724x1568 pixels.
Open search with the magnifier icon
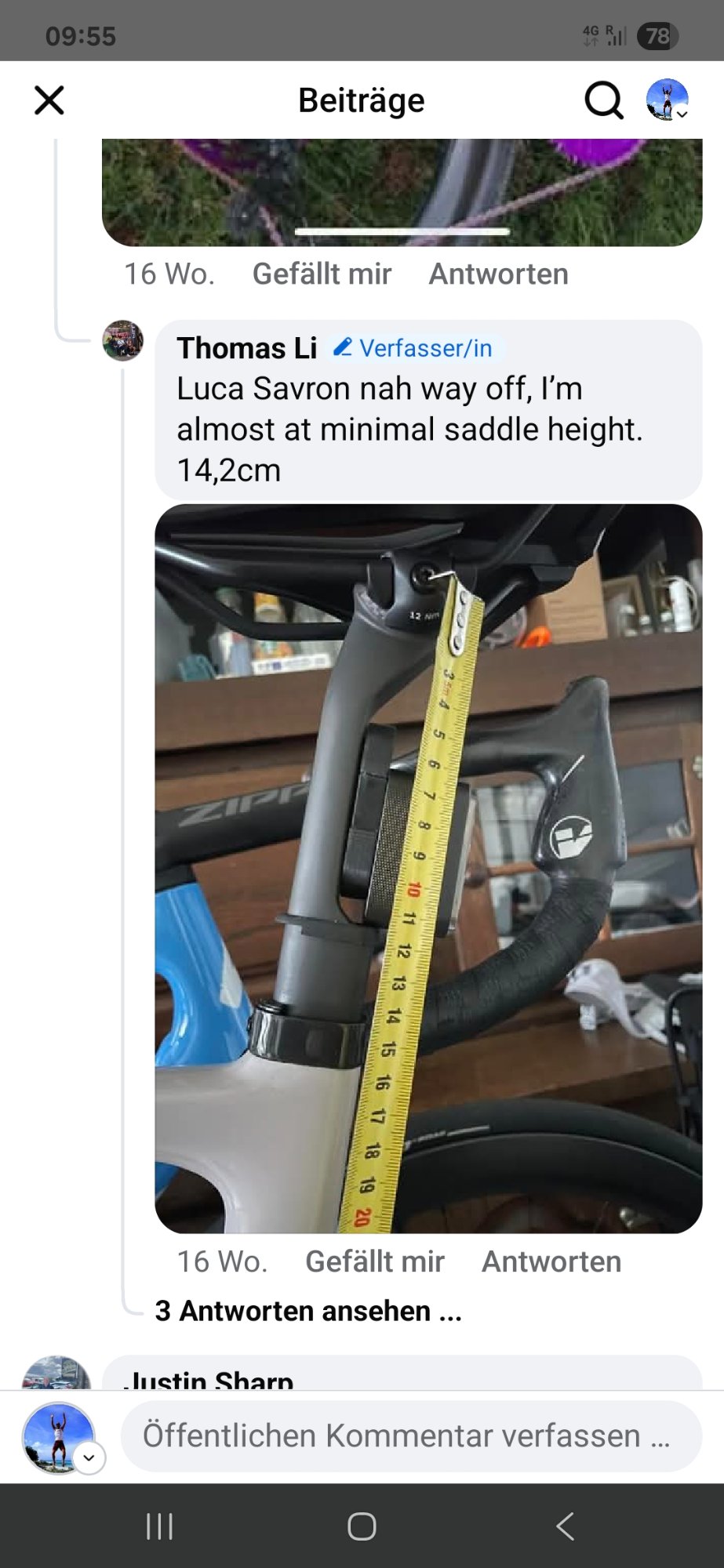(x=604, y=100)
